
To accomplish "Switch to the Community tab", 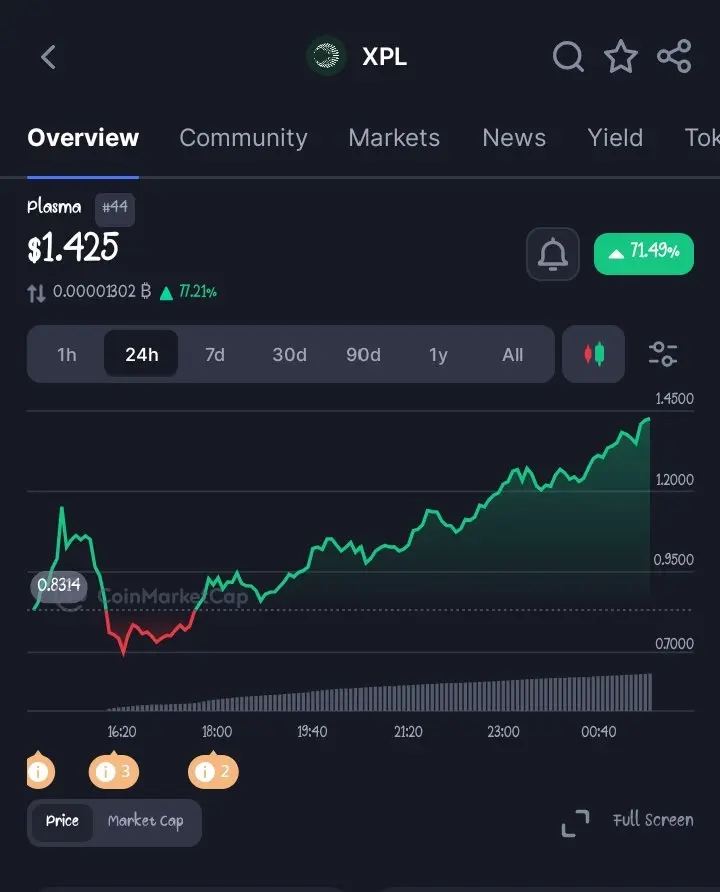I will coord(243,138).
